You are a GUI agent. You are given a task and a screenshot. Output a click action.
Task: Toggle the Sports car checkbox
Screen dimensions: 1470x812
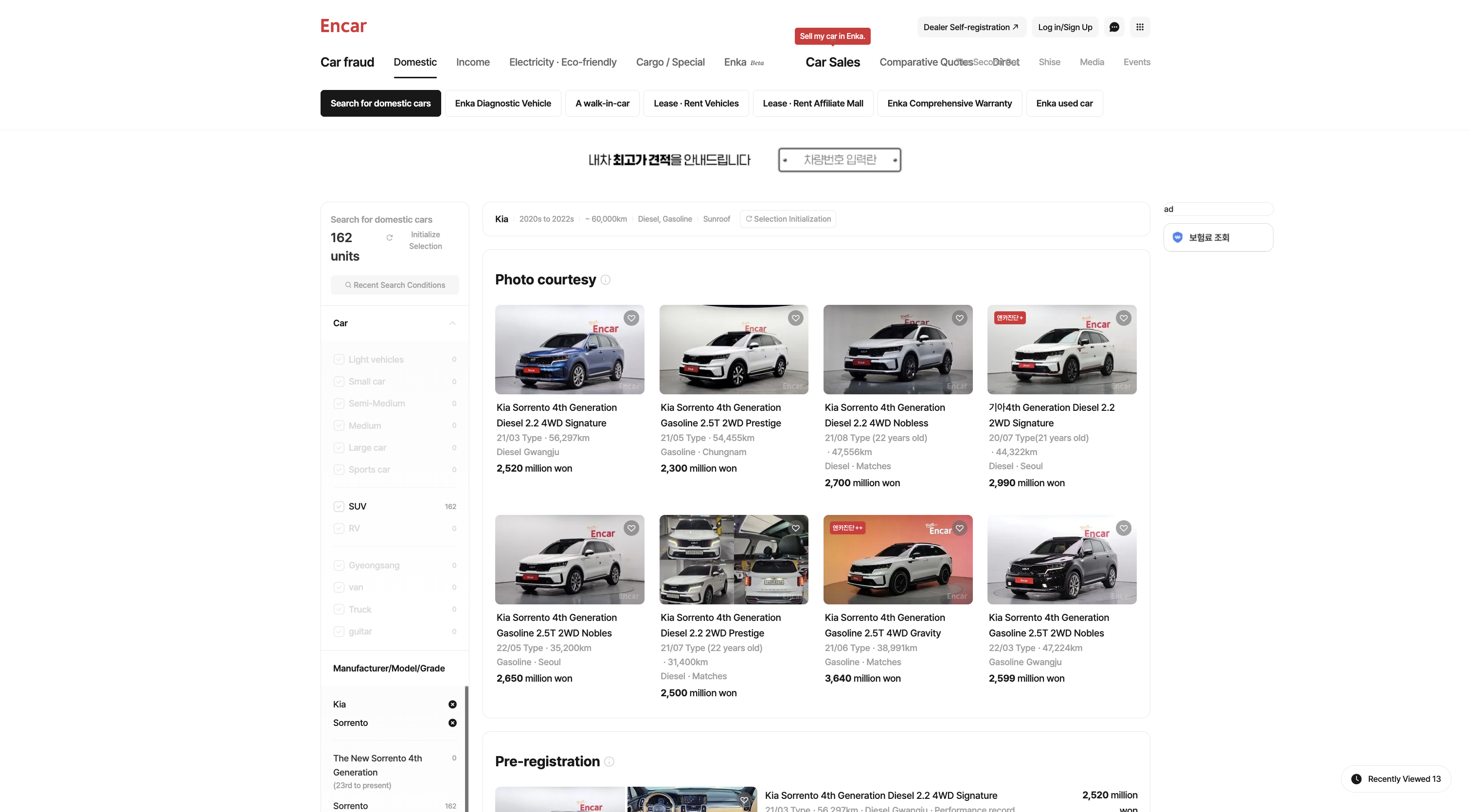coord(339,469)
